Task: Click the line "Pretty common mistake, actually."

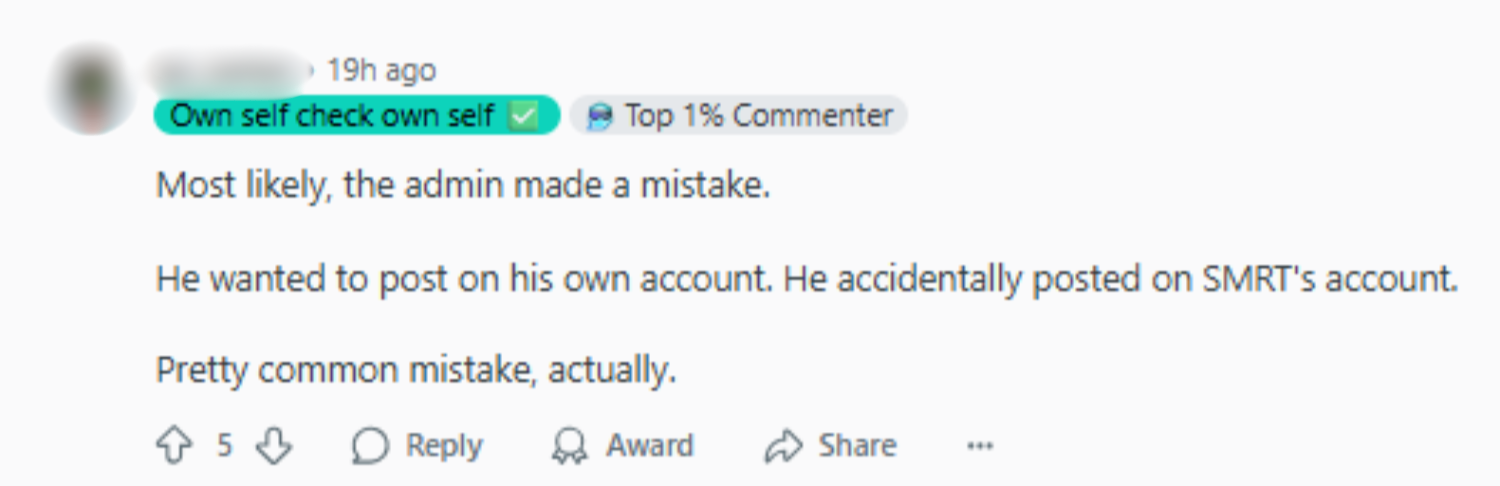Action: (x=416, y=371)
